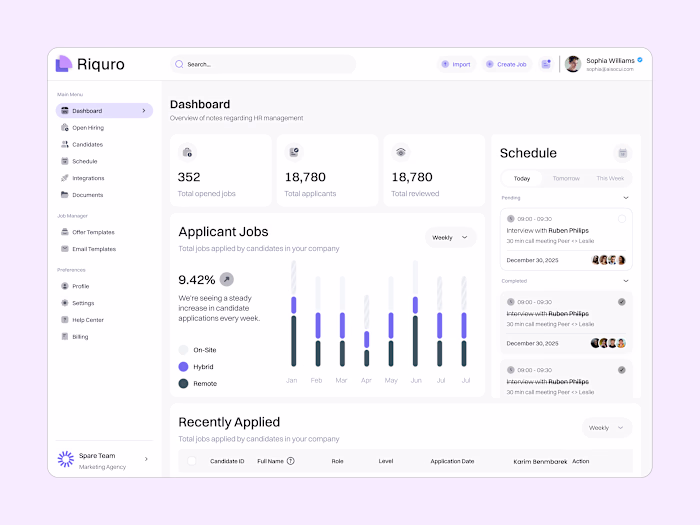Viewport: 700px width, 525px height.
Task: Click the Total applicants card icon
Action: pyautogui.click(x=294, y=152)
